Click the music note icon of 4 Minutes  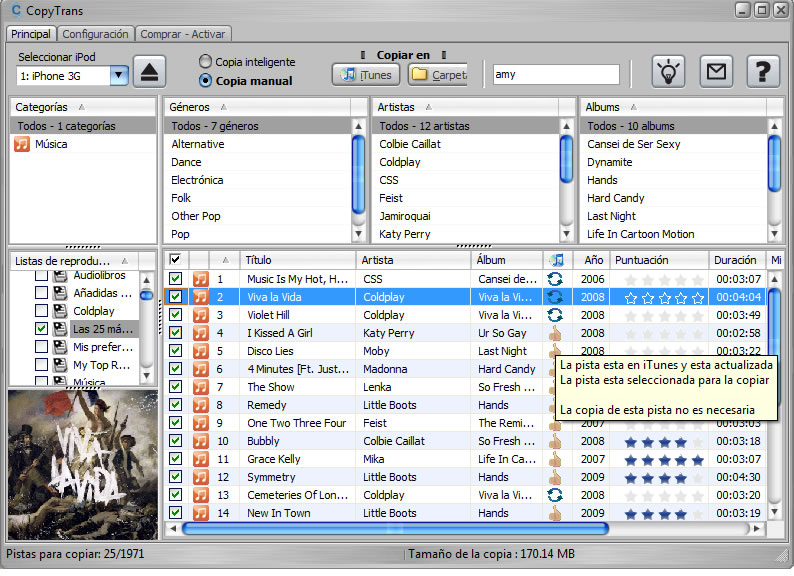[x=201, y=369]
